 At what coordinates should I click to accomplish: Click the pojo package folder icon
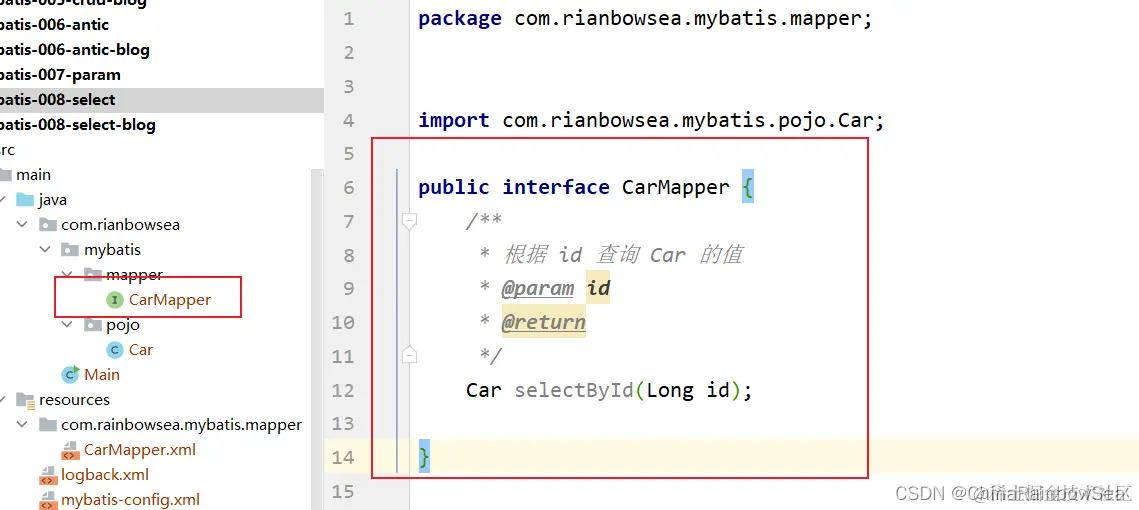tap(93, 325)
